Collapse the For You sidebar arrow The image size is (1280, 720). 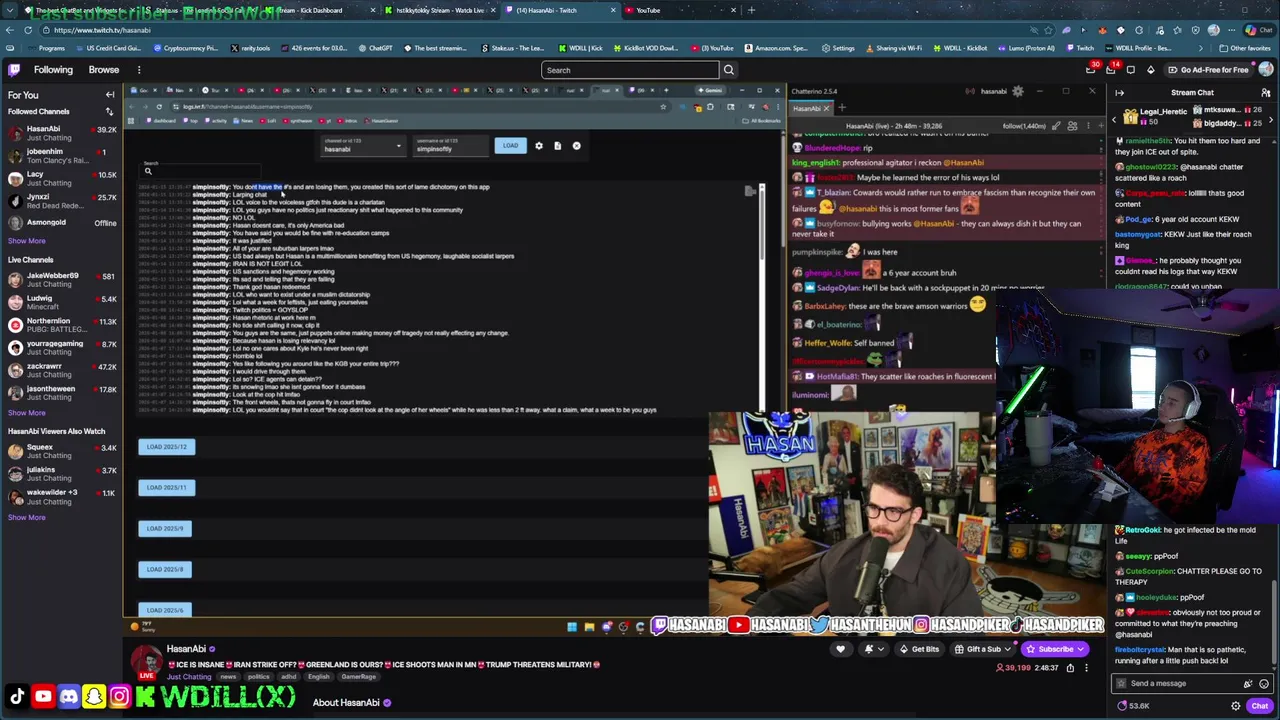(x=110, y=95)
